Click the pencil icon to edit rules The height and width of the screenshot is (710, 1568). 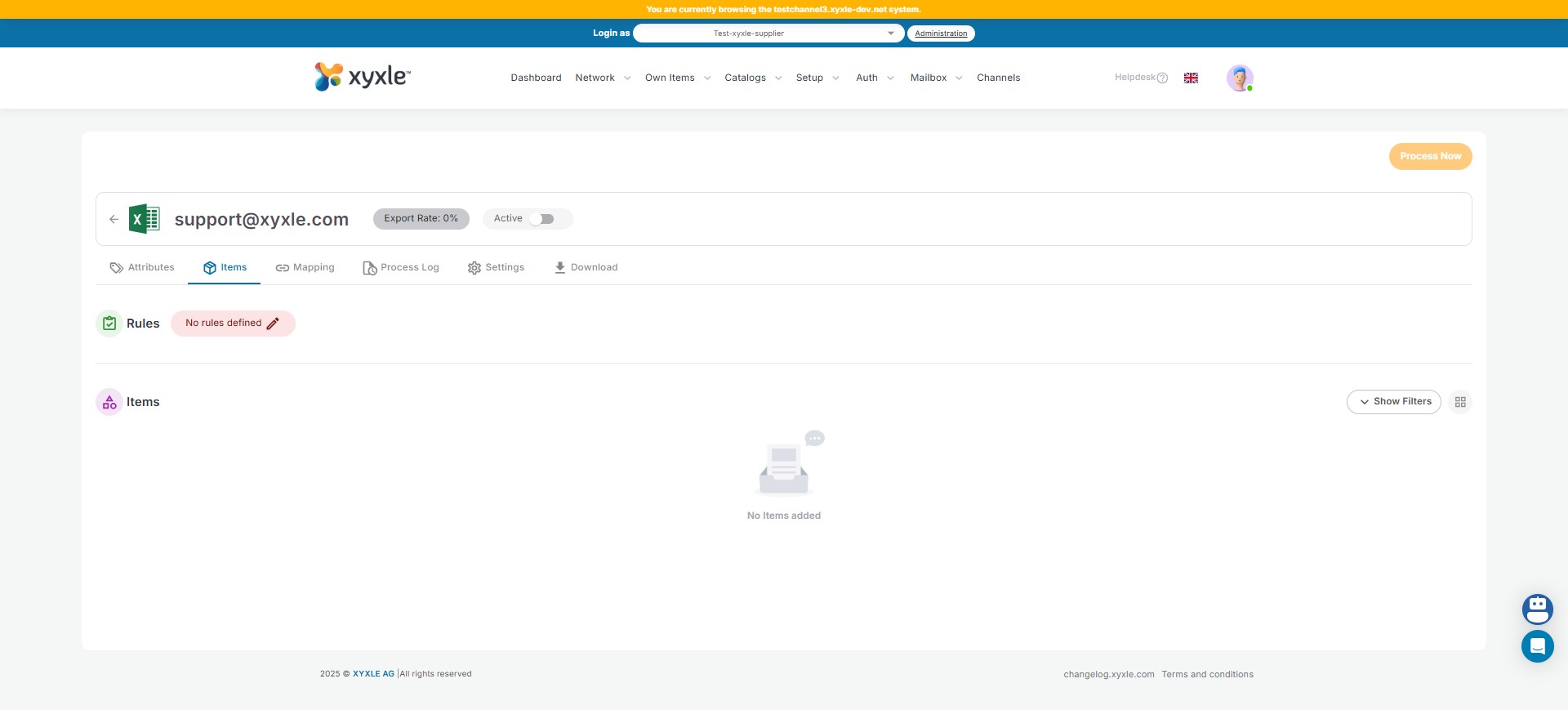coord(273,324)
